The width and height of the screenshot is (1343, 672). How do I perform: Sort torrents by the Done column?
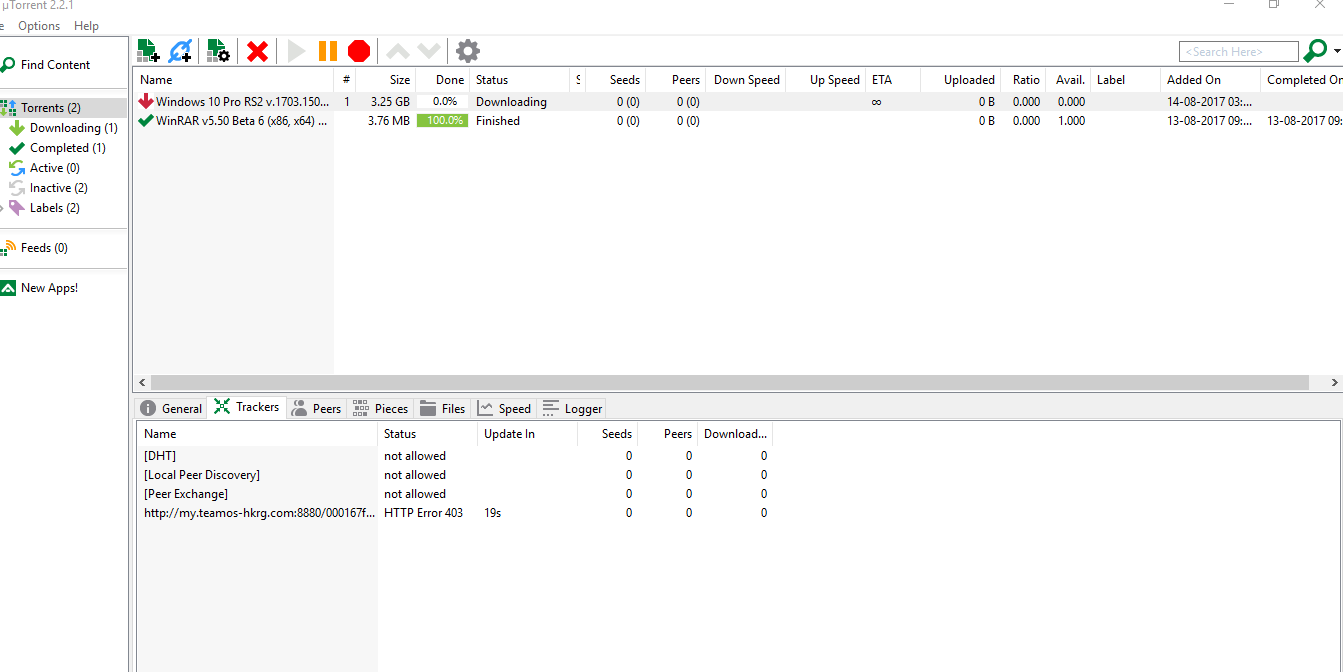pos(442,80)
